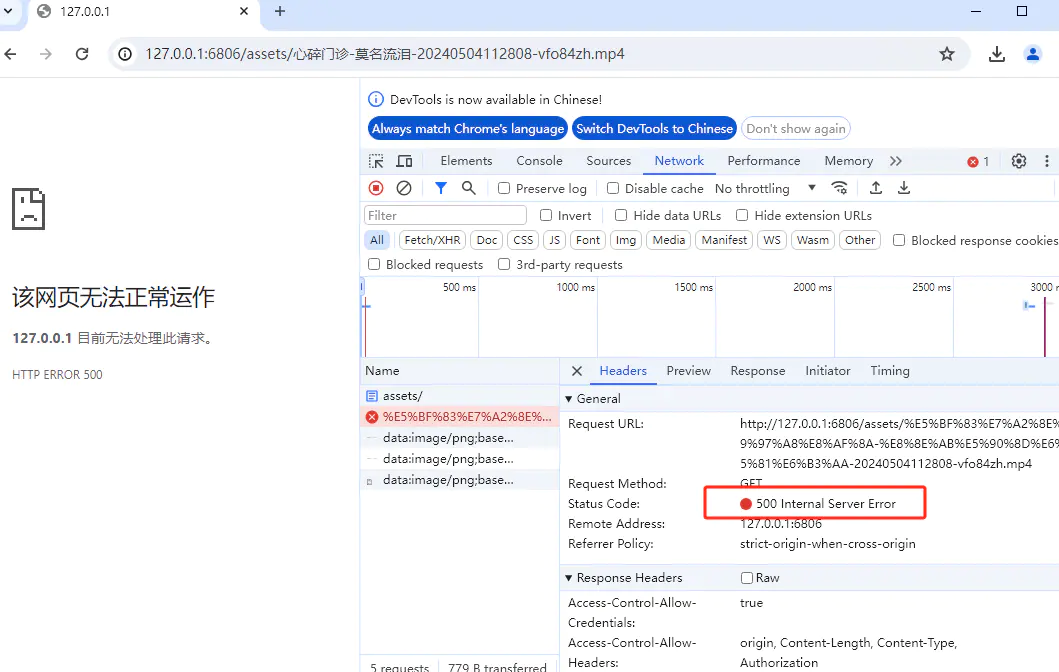Open the network search magnifier
The width and height of the screenshot is (1059, 672).
[468, 188]
